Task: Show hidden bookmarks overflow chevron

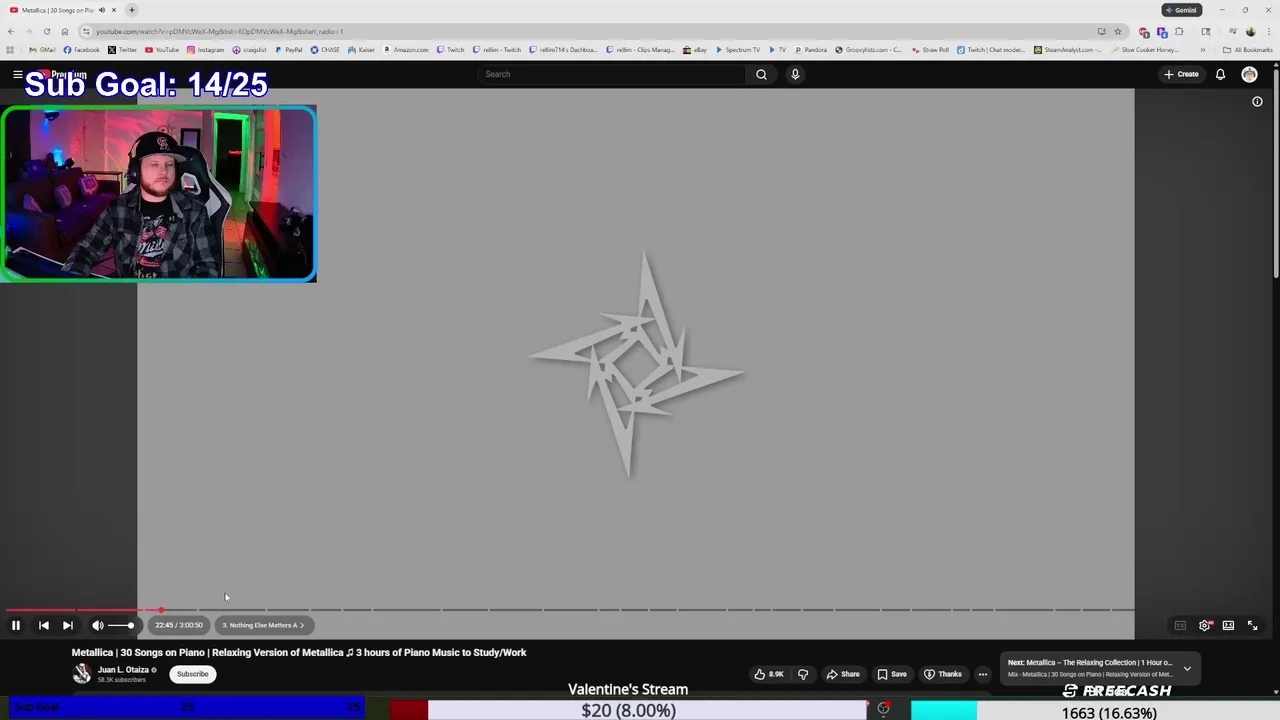Action: 1202,49
